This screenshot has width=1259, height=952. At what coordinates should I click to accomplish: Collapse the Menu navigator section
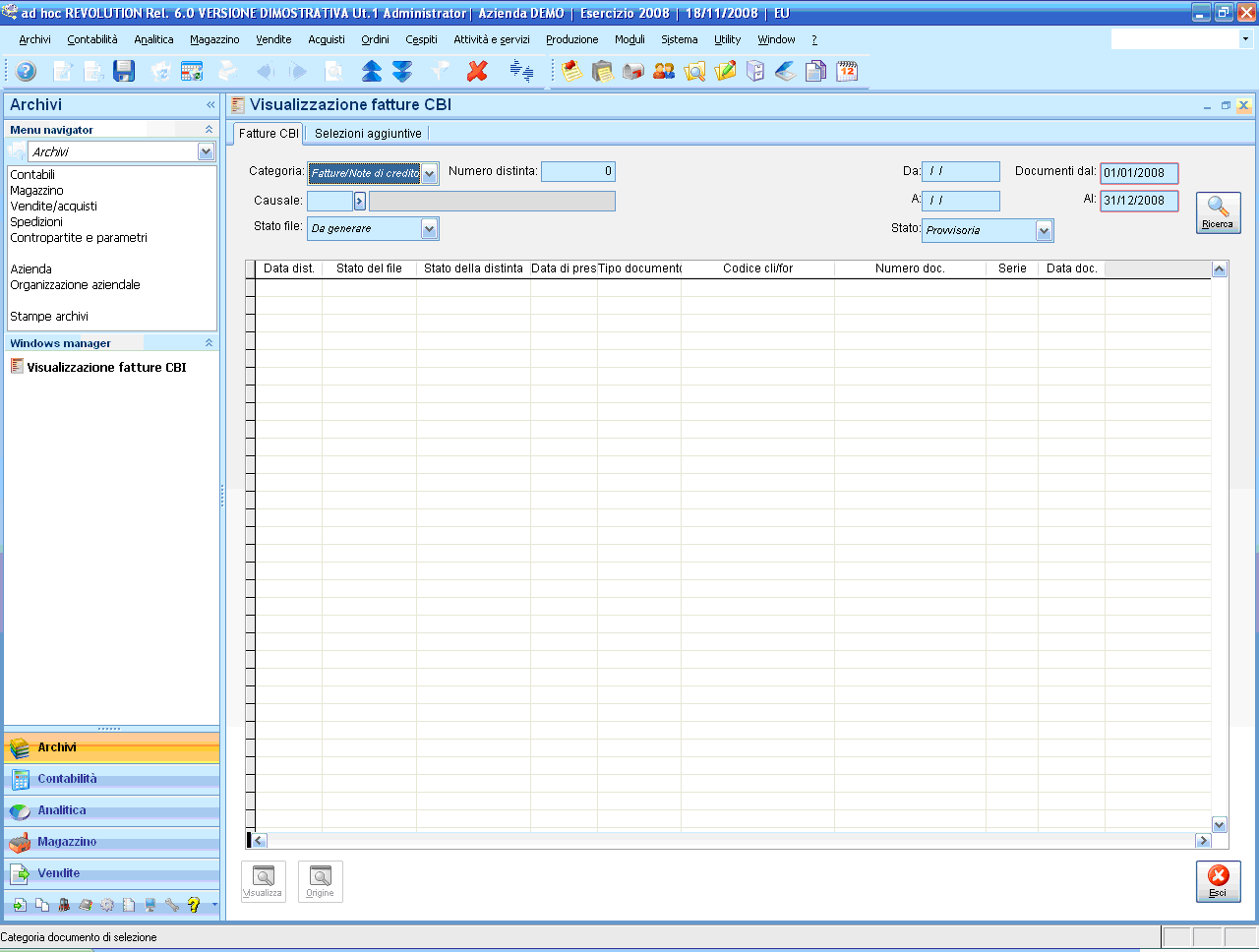coord(209,129)
